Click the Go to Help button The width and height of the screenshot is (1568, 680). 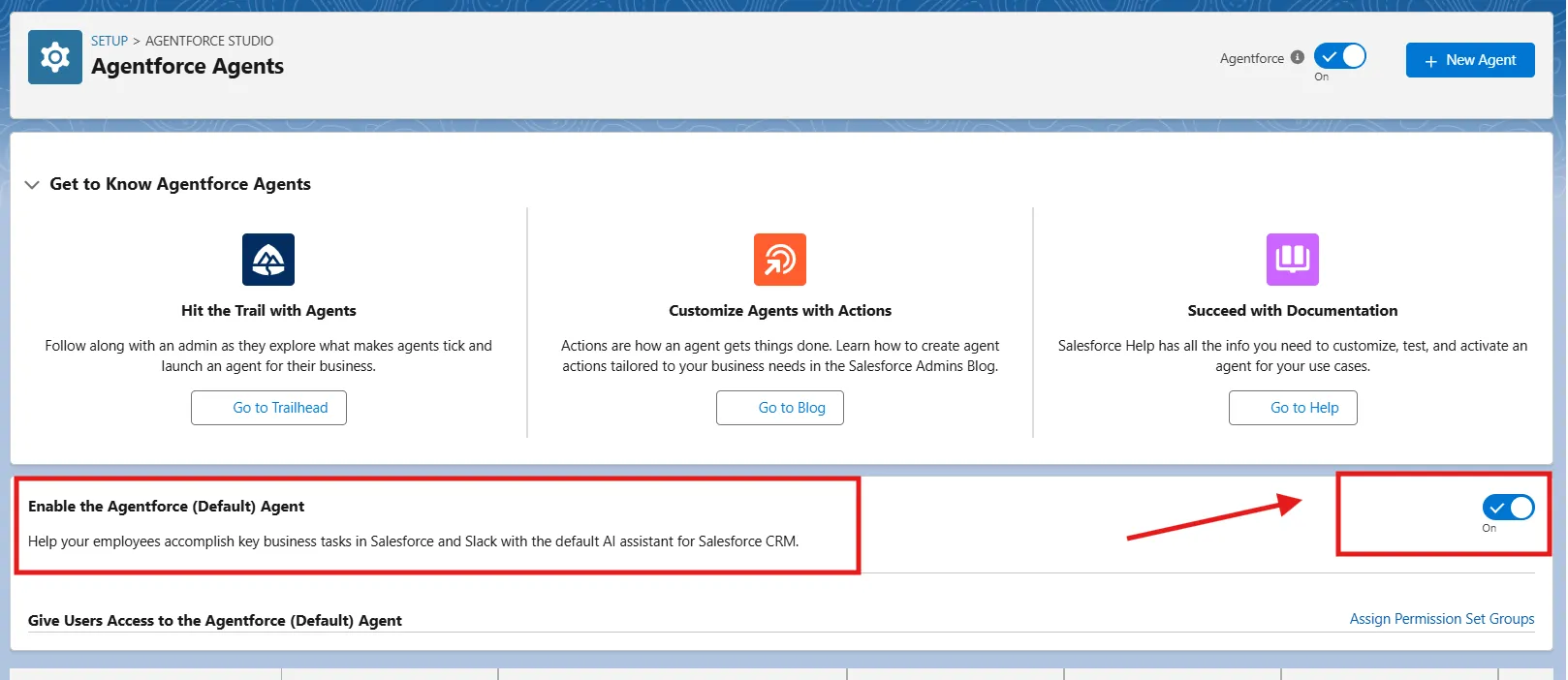point(1292,408)
